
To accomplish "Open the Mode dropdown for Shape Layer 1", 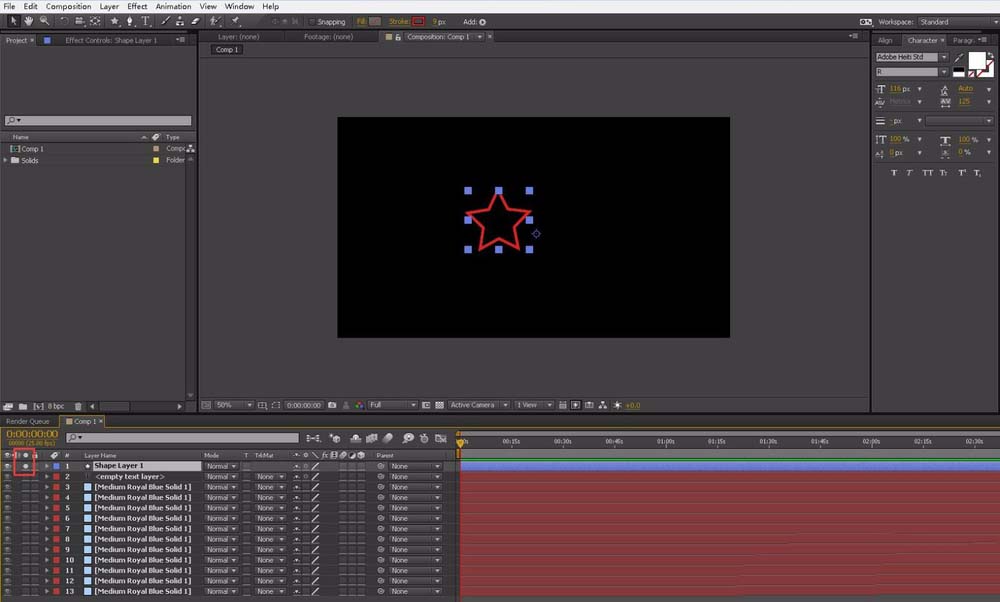I will pyautogui.click(x=221, y=466).
